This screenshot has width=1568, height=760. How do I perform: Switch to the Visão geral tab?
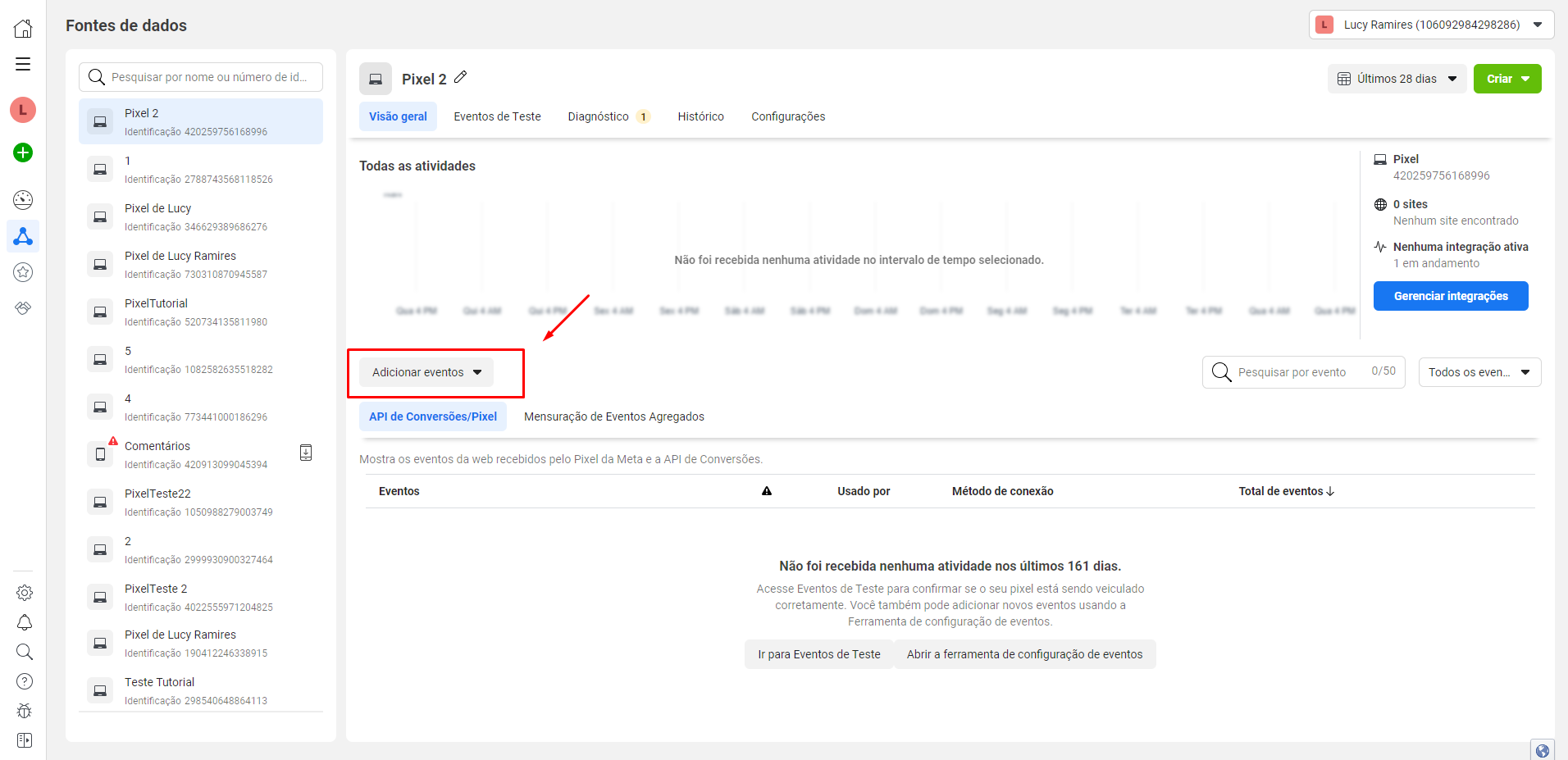pos(398,116)
